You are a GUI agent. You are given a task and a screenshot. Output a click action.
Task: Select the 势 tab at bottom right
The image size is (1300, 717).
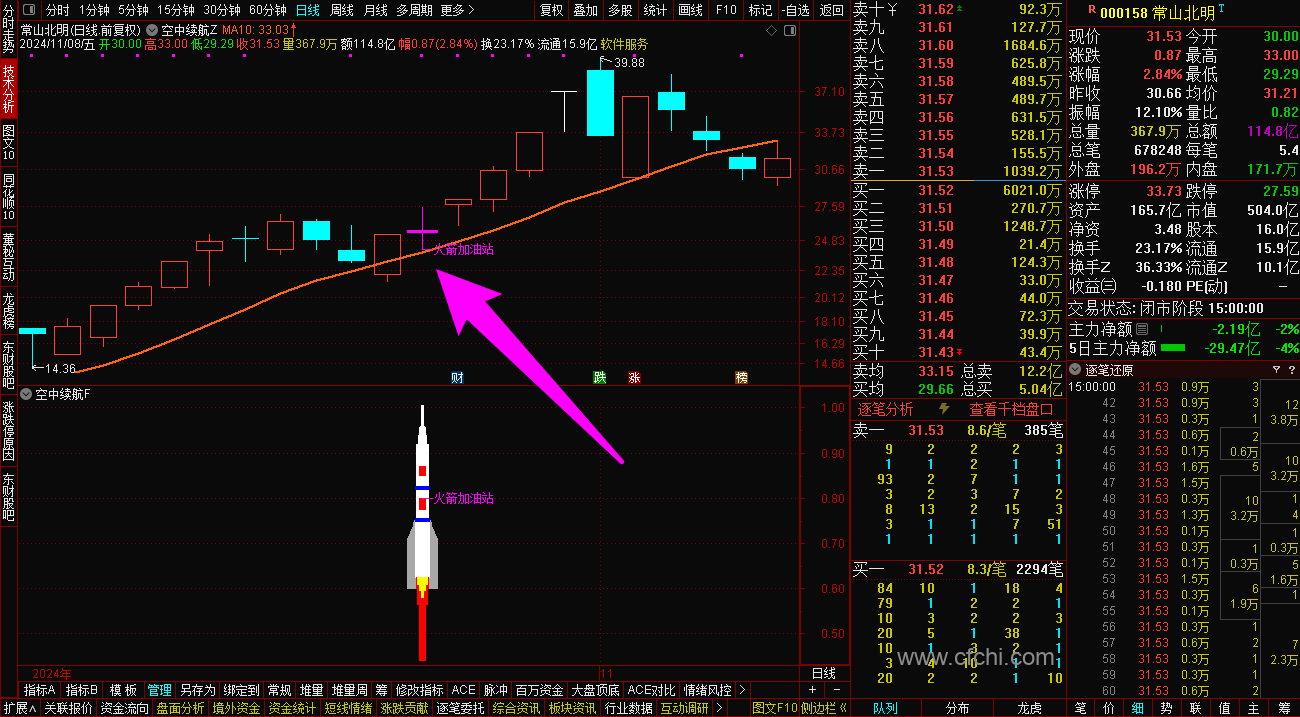click(1167, 708)
